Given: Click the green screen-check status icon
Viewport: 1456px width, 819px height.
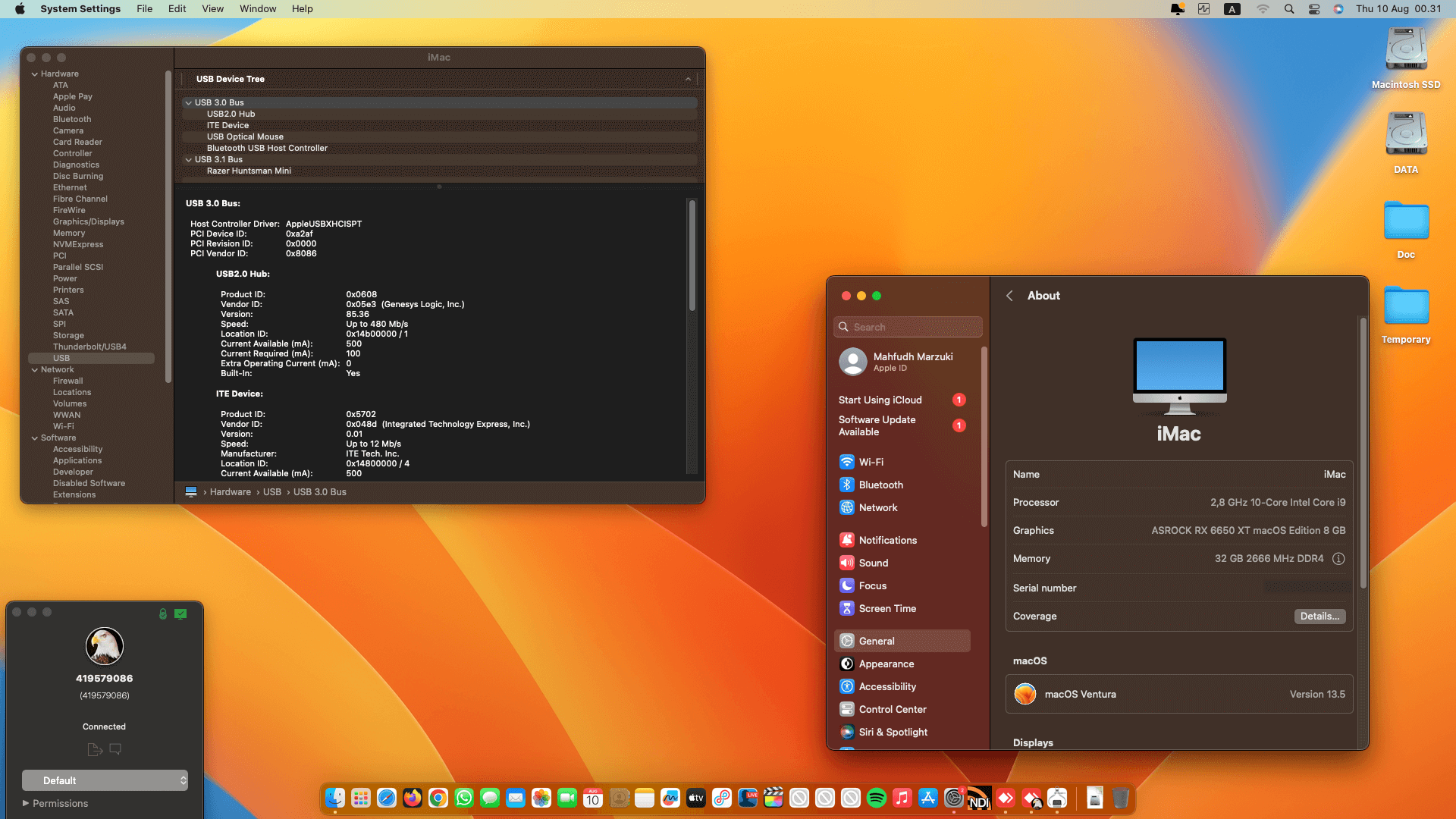Looking at the screenshot, I should click(180, 614).
